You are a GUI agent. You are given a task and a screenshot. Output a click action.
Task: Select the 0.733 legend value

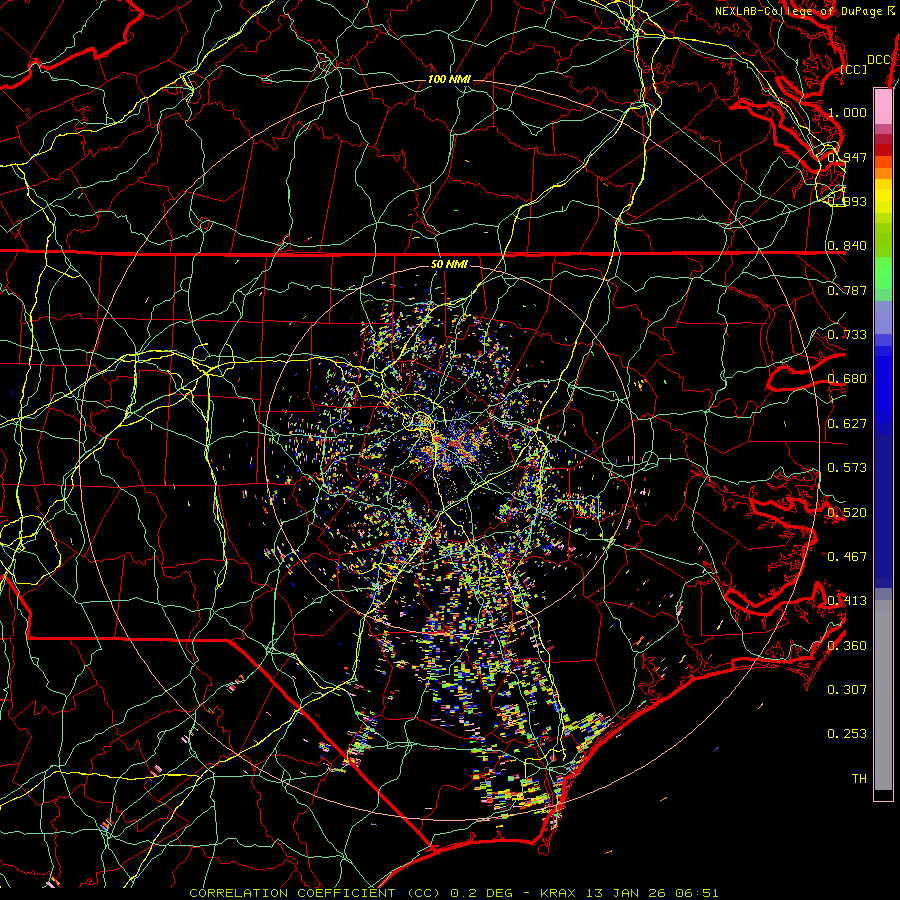(x=847, y=335)
